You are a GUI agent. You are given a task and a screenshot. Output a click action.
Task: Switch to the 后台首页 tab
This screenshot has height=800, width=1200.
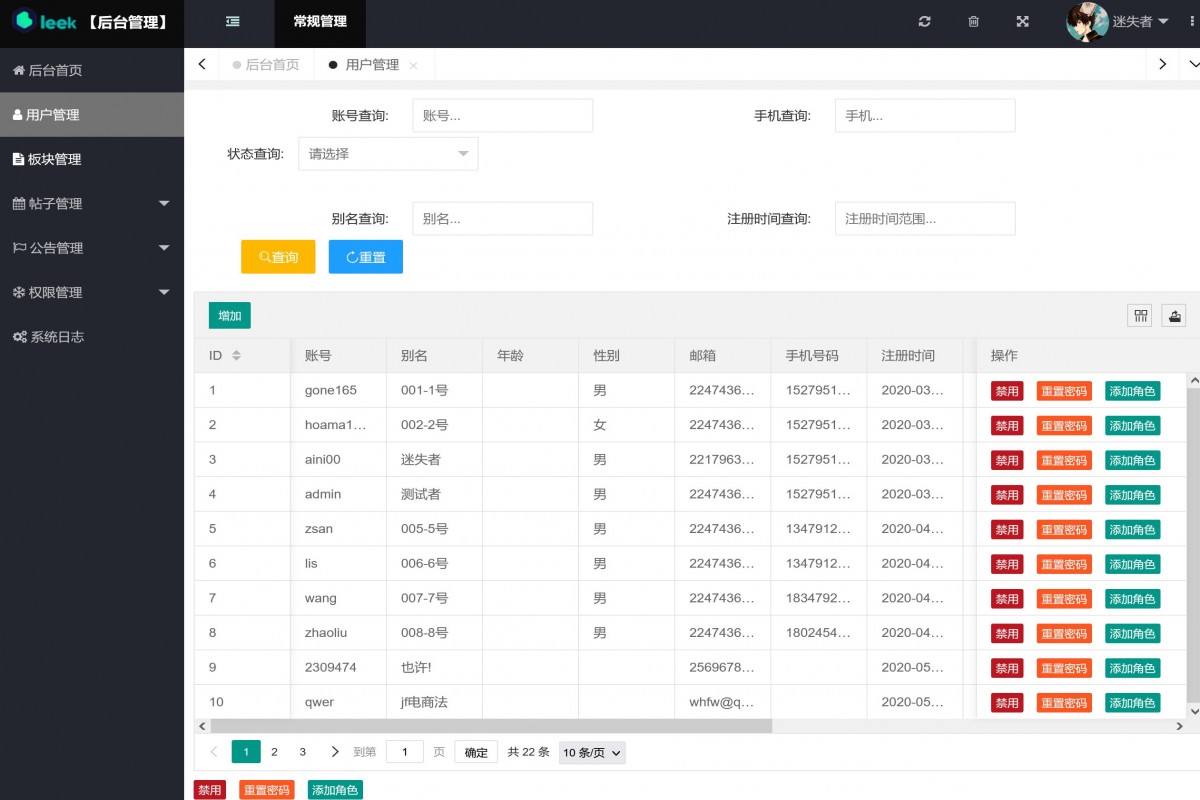coord(272,63)
